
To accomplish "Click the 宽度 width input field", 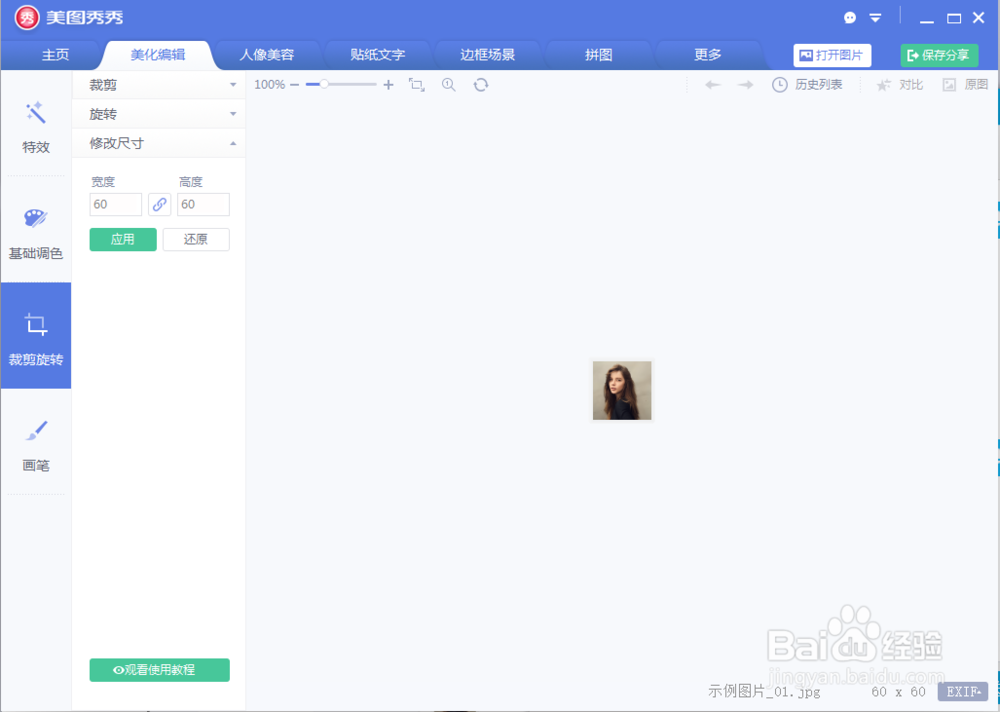I will [x=114, y=204].
